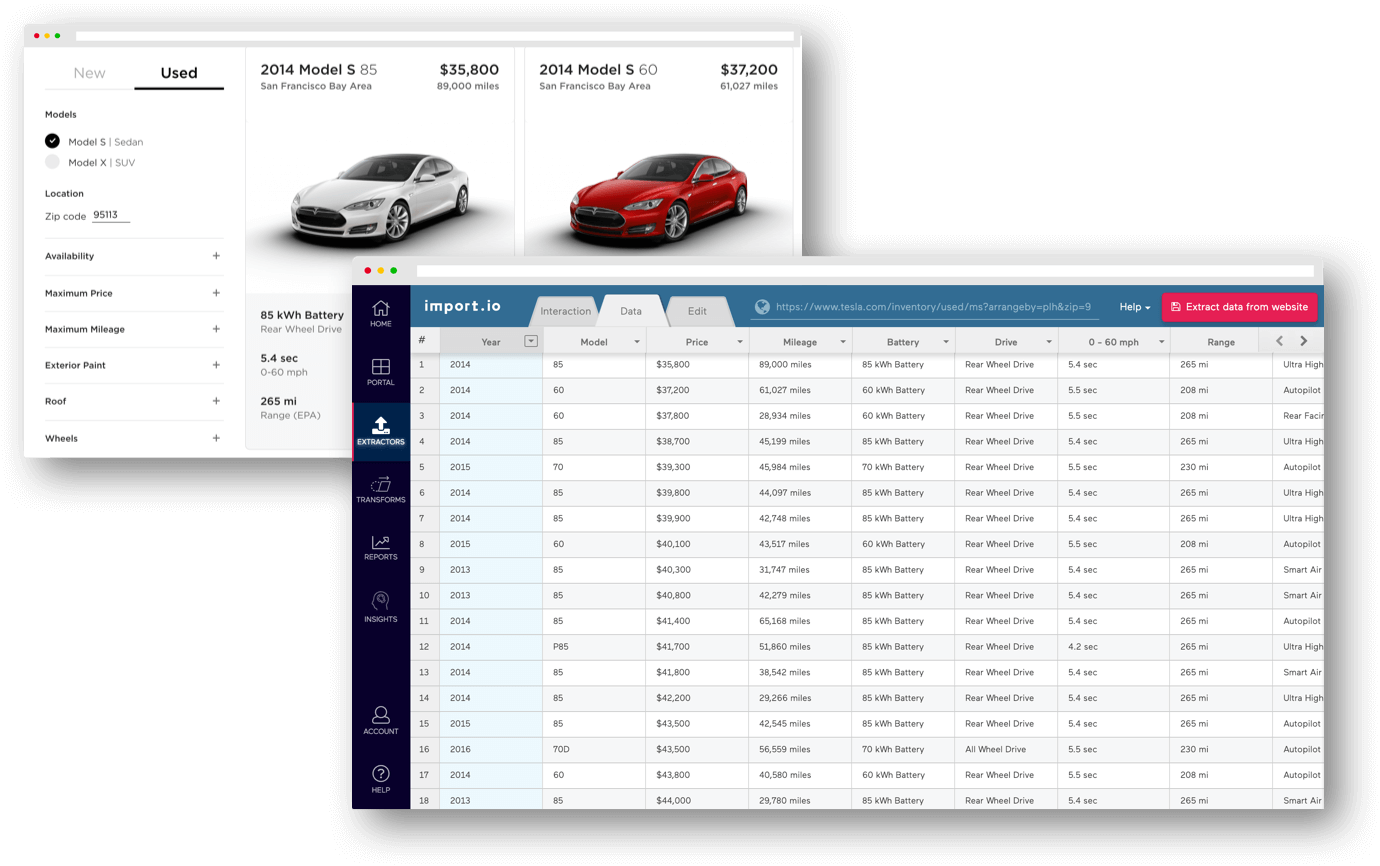Open the Drive column dropdown

1049,342
